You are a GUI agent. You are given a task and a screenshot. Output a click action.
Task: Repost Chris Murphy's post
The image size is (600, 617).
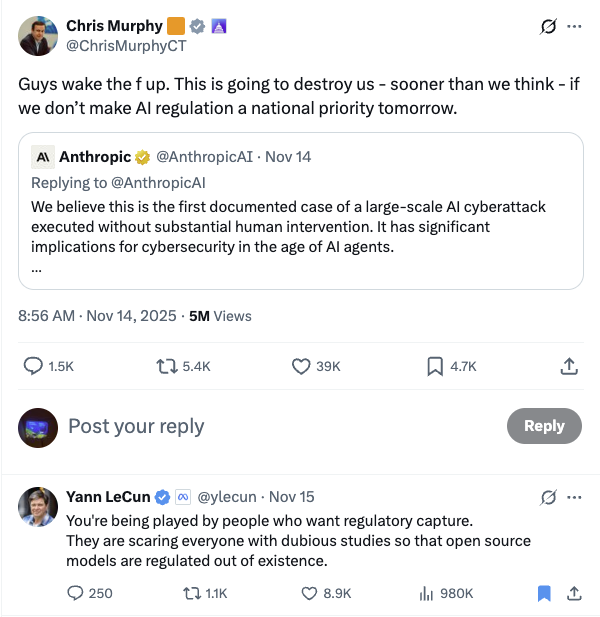tap(167, 367)
